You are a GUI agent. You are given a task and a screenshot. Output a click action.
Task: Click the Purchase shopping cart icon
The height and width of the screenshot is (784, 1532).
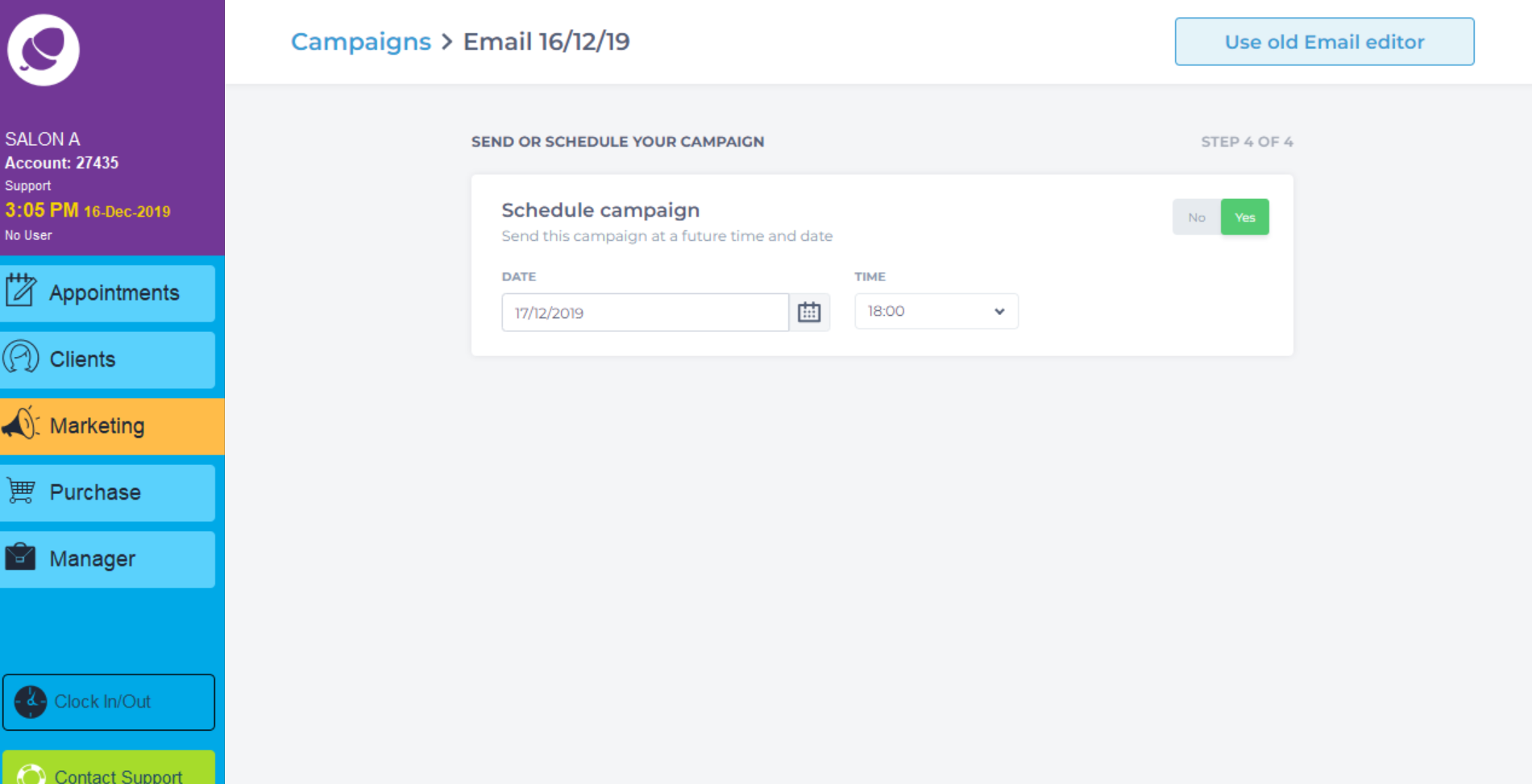click(x=21, y=490)
